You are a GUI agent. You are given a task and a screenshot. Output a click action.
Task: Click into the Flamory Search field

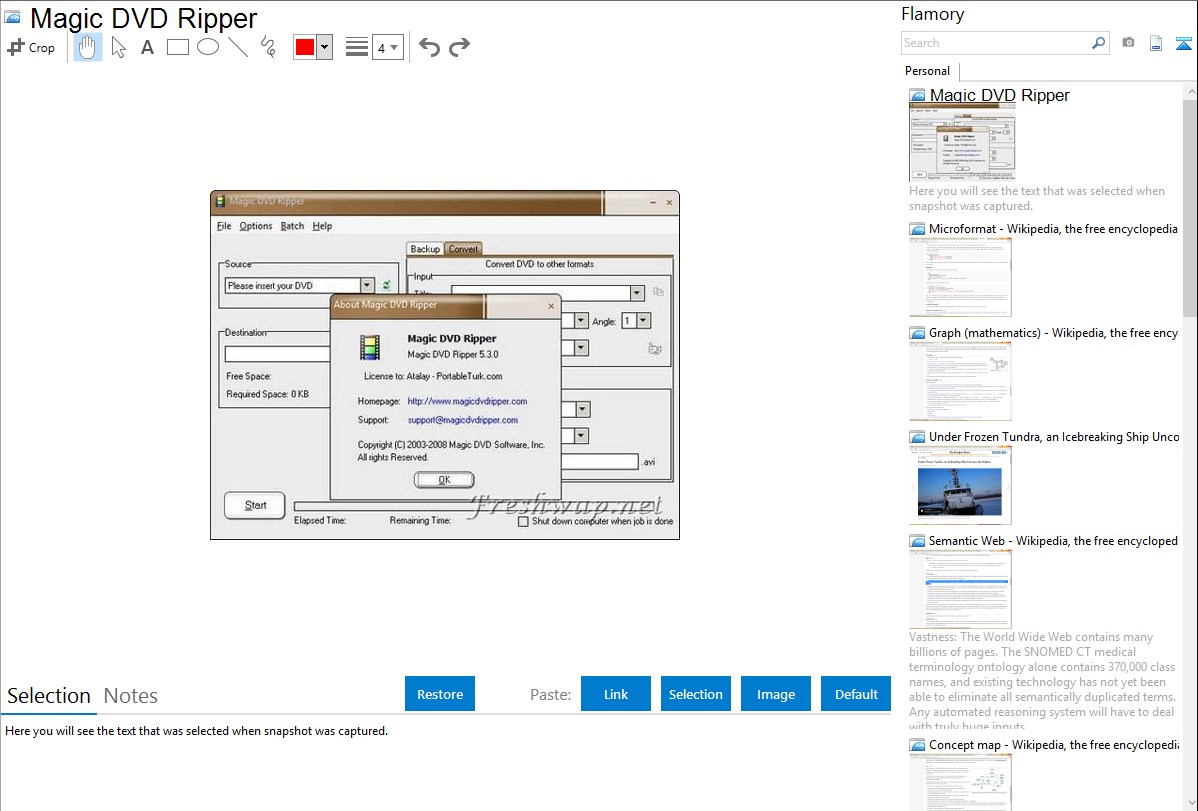[996, 43]
